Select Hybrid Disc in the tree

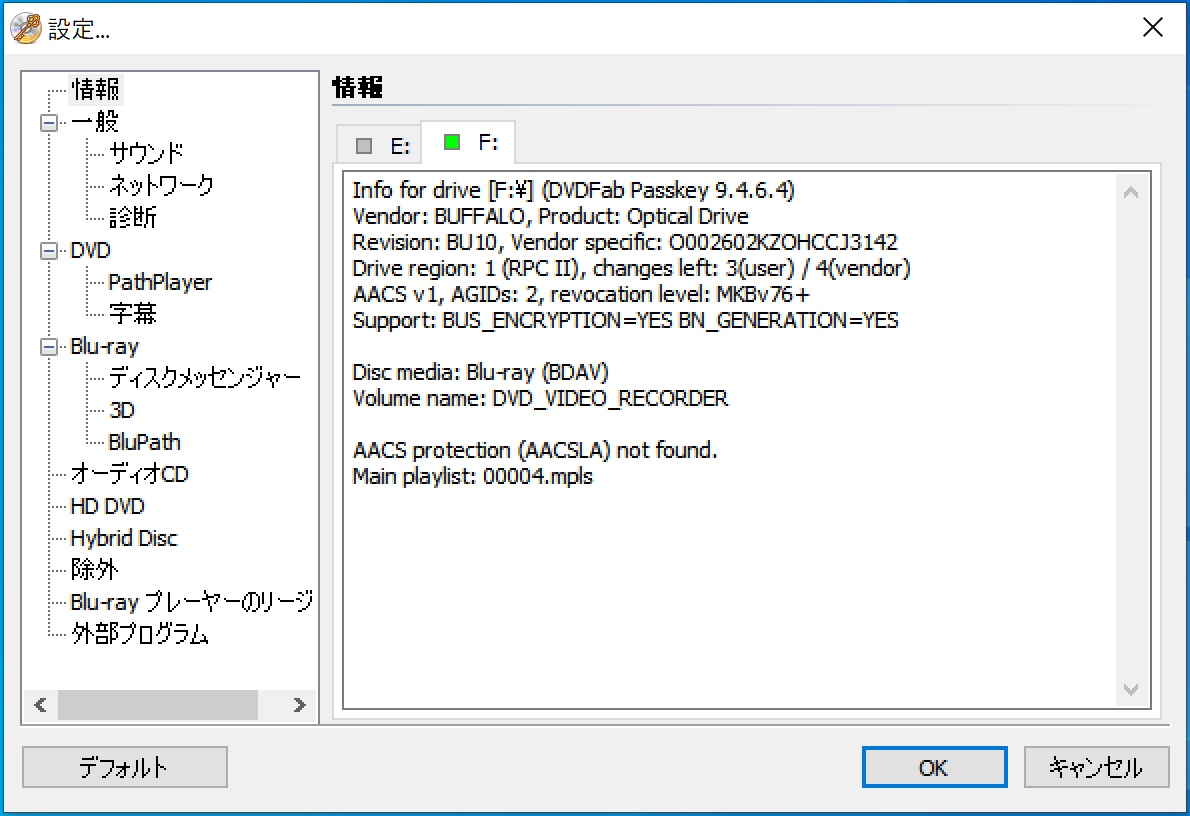click(124, 538)
